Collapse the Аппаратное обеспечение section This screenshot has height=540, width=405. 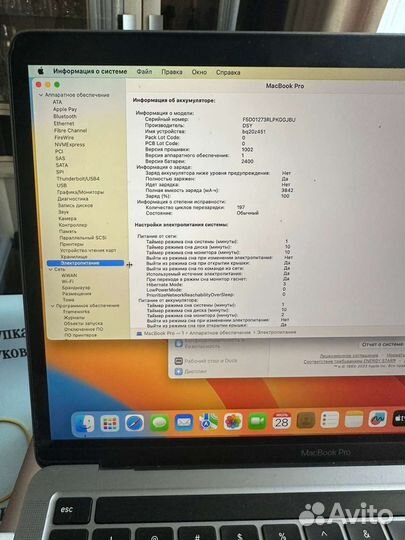pos(41,95)
